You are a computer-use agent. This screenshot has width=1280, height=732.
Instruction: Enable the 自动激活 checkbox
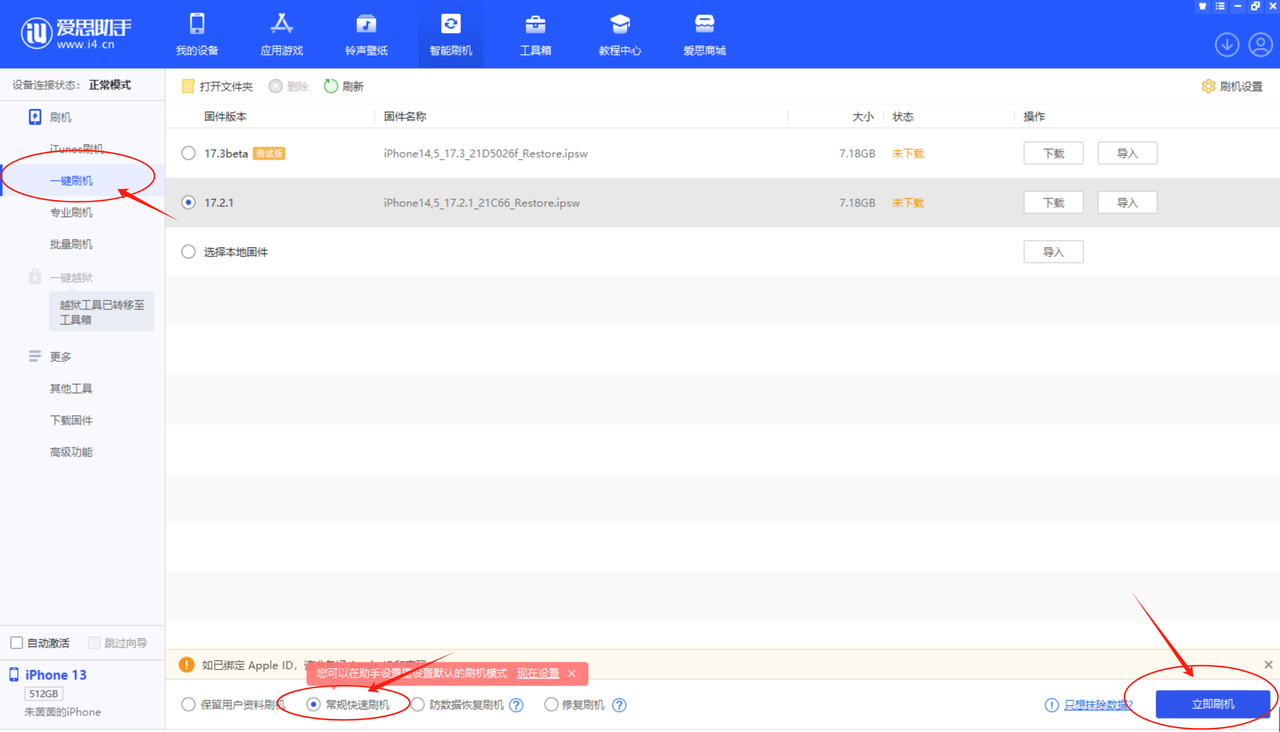coord(16,643)
